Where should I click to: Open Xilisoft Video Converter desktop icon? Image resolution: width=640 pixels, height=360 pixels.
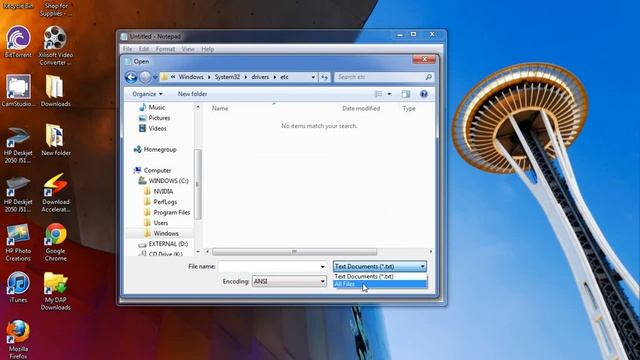click(56, 45)
